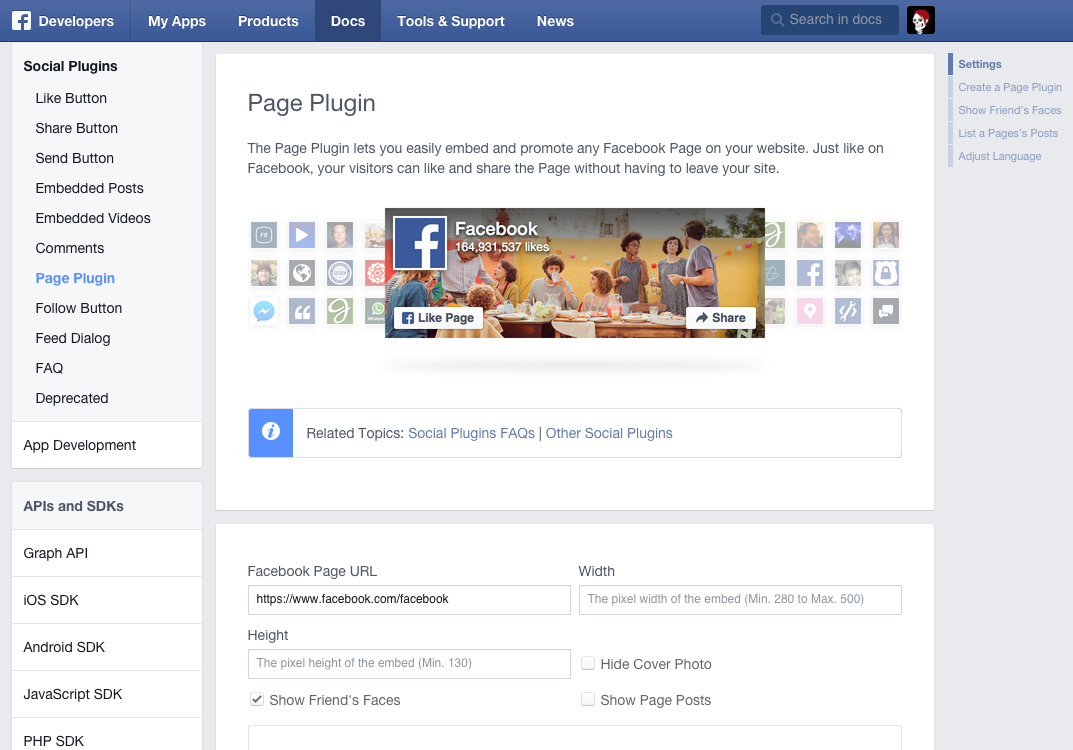Click the APIs and SDKs sidebar heading
This screenshot has width=1073, height=750.
tap(73, 506)
